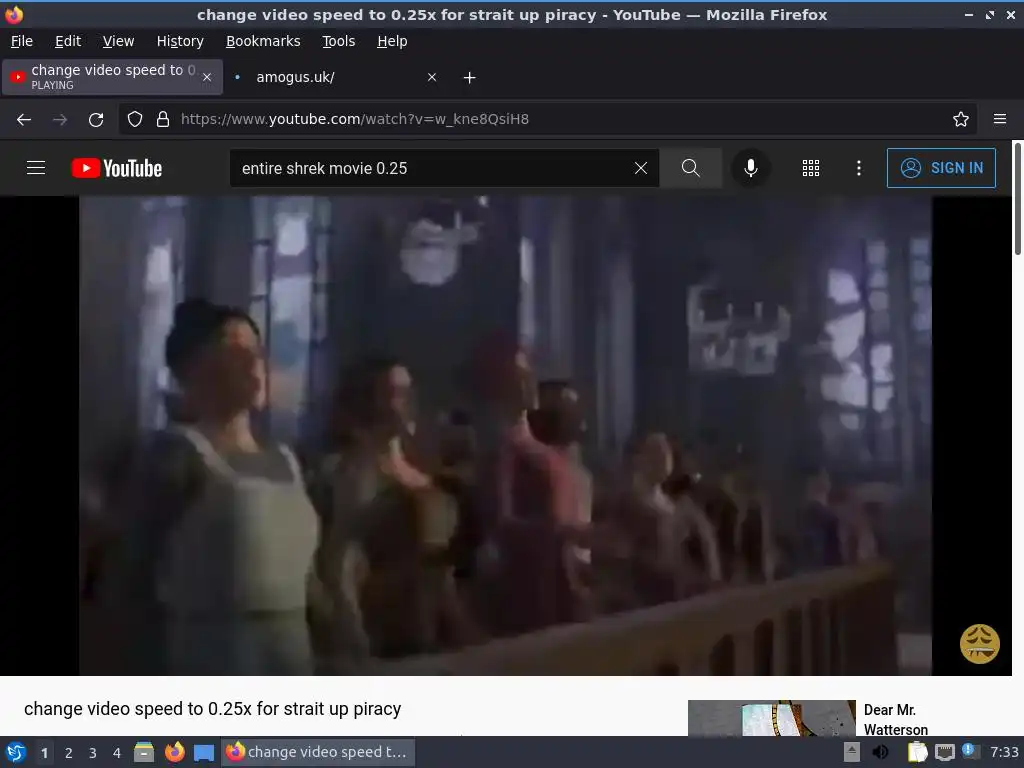The width and height of the screenshot is (1024, 768).
Task: Open the Tools menu
Action: click(338, 41)
